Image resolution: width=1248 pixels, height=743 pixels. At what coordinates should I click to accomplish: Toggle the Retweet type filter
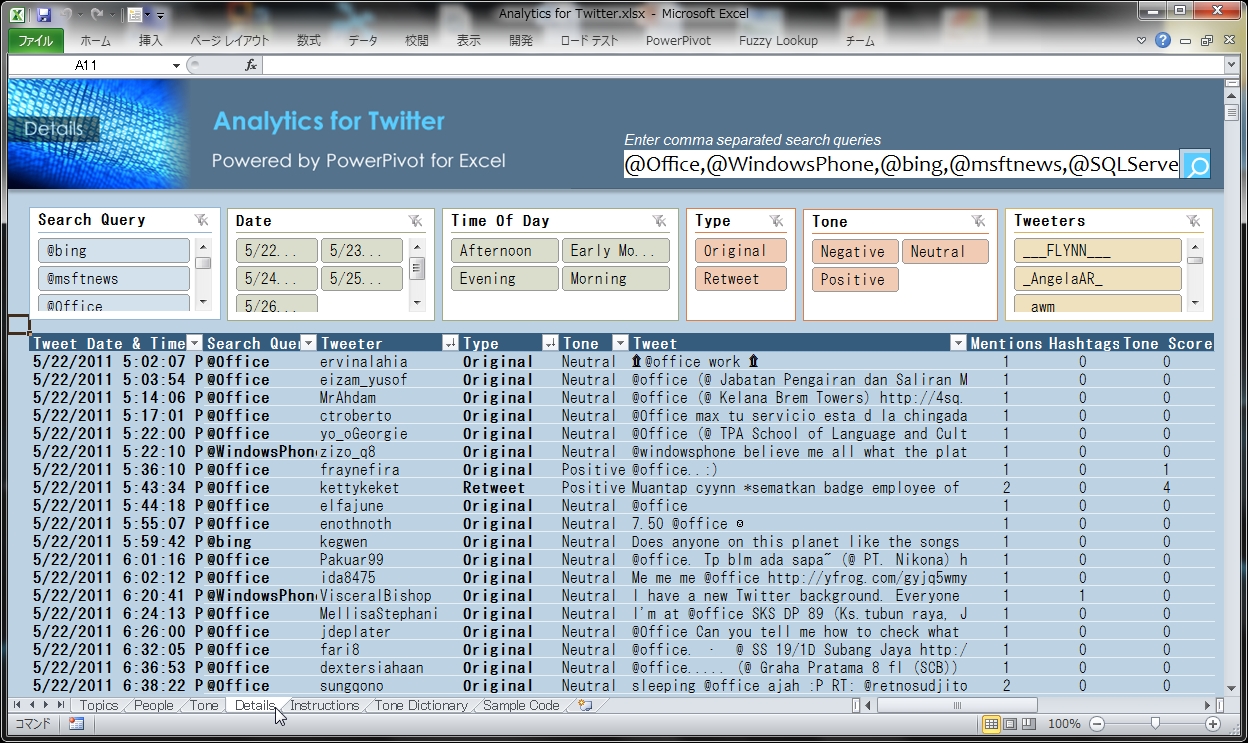point(741,278)
